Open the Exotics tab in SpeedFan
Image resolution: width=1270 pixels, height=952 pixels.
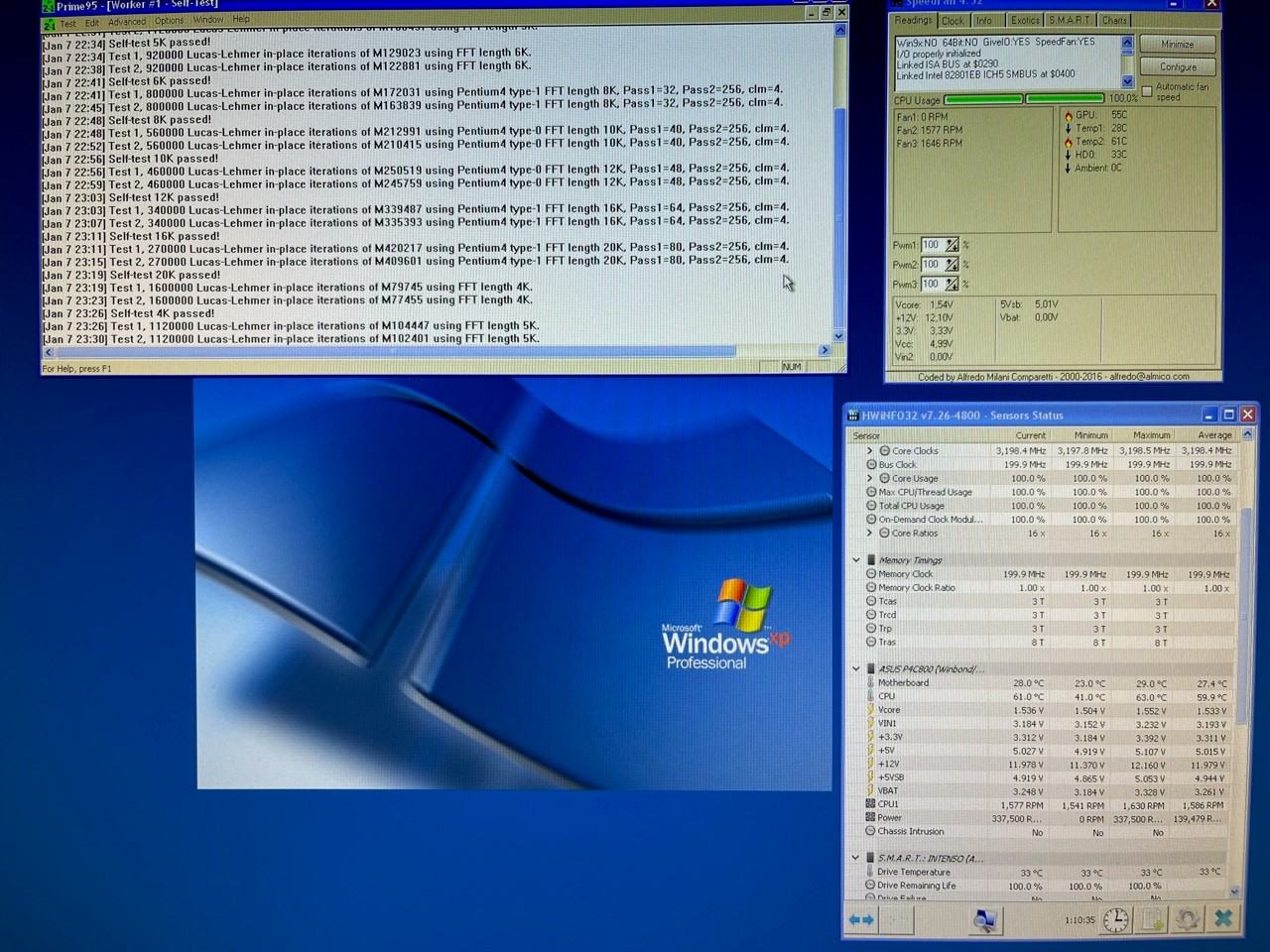[x=1025, y=20]
